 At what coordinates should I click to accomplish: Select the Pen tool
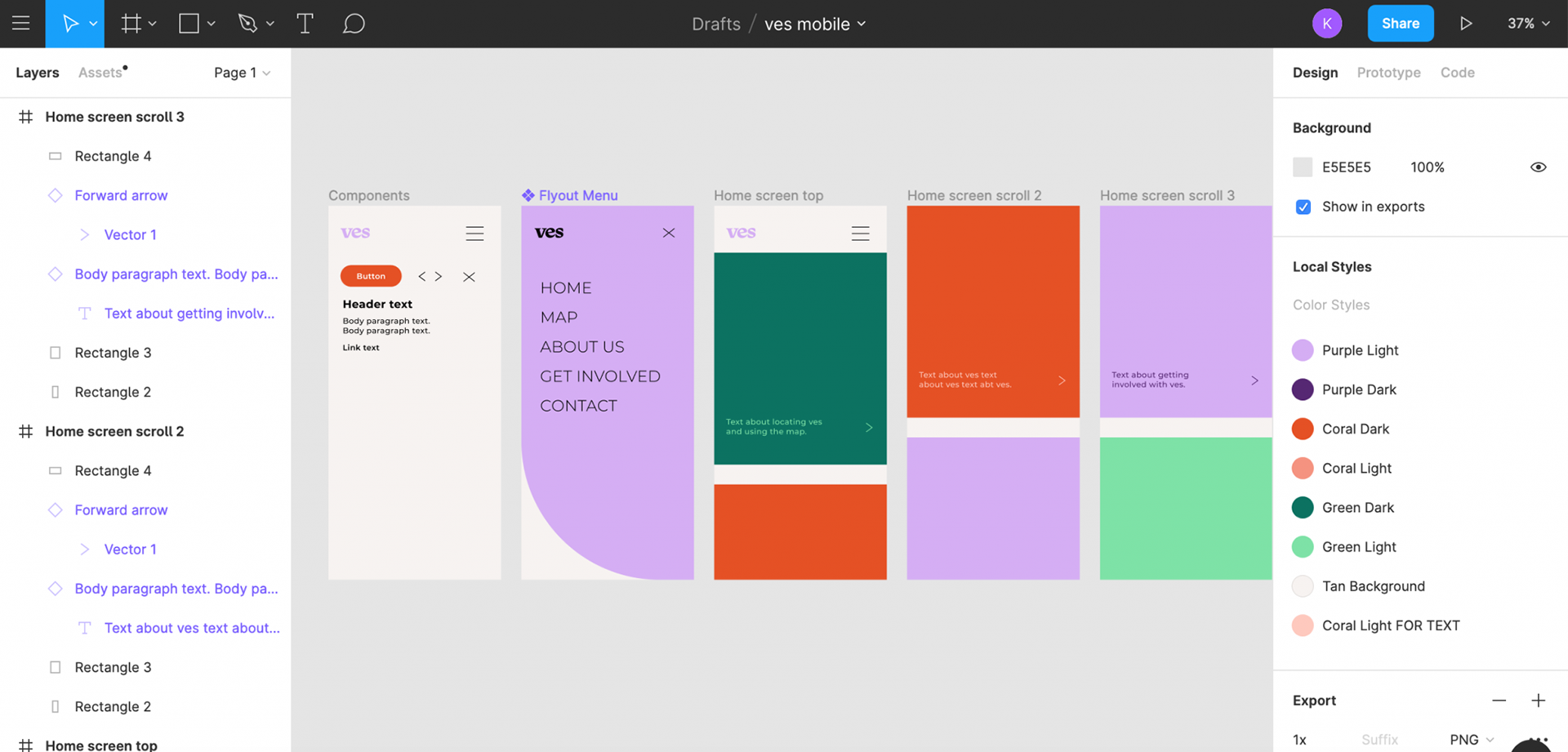coord(247,24)
